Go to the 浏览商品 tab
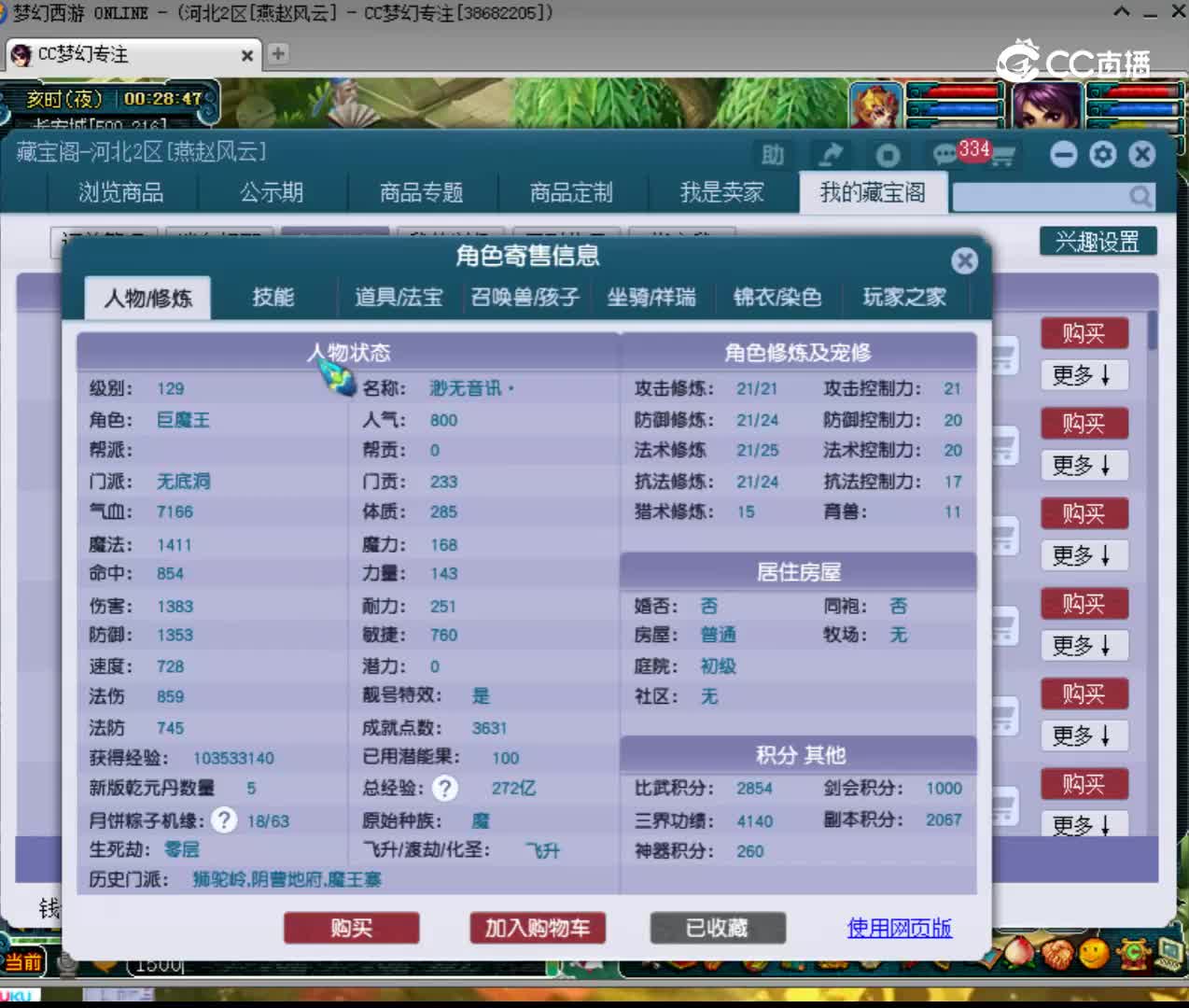 (x=121, y=192)
